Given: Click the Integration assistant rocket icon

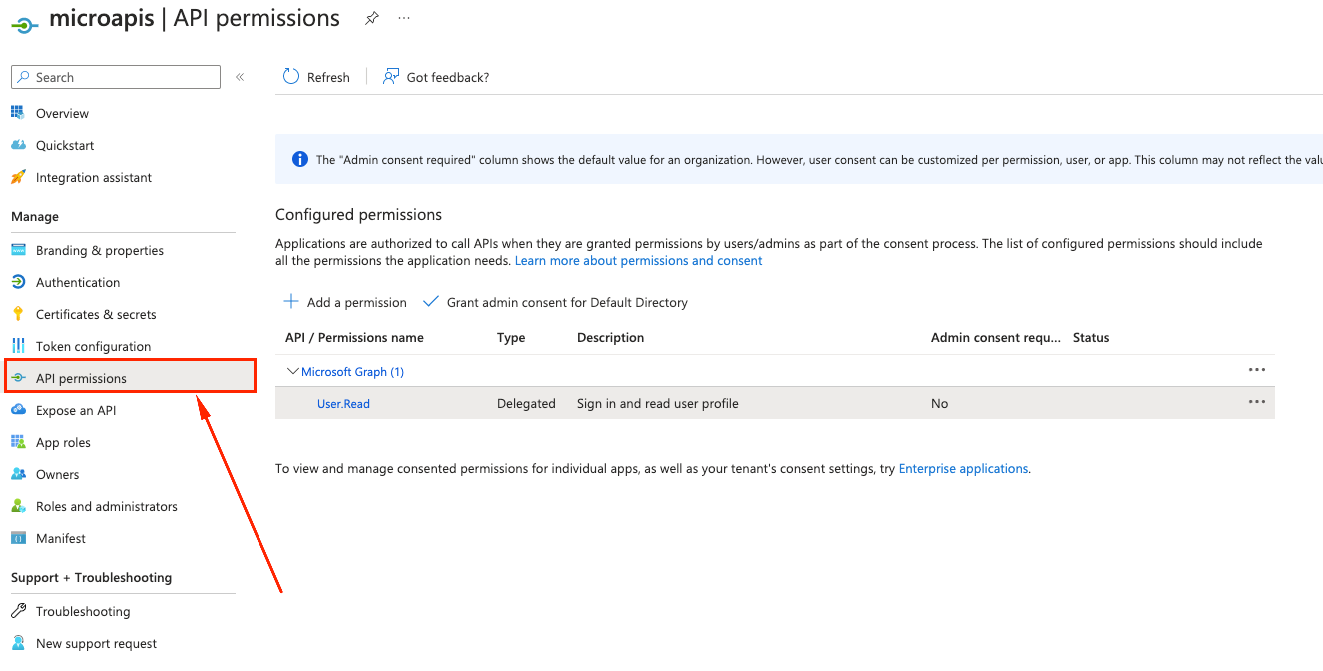Looking at the screenshot, I should 18,177.
